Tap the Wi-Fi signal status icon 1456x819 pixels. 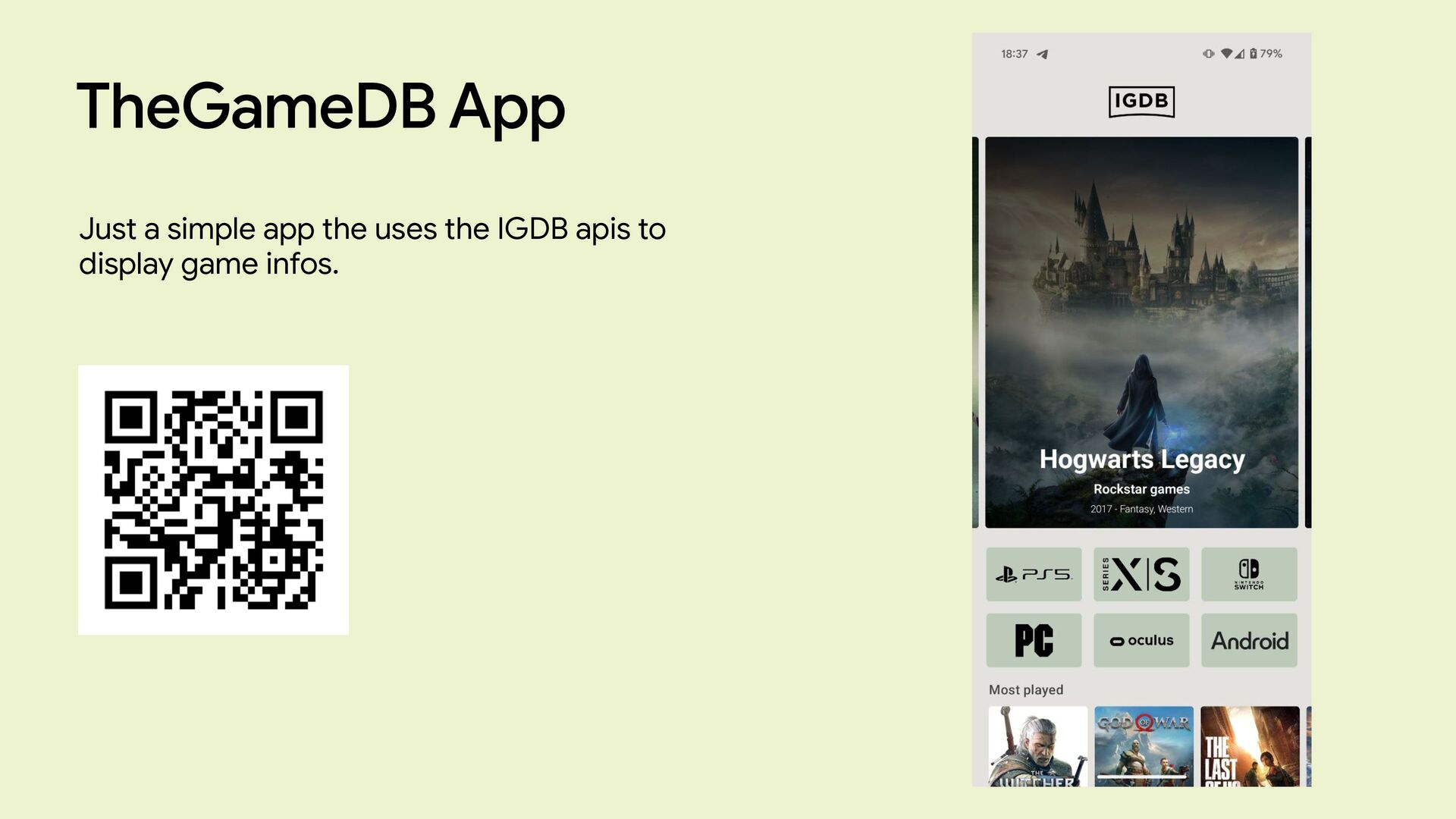point(1225,54)
